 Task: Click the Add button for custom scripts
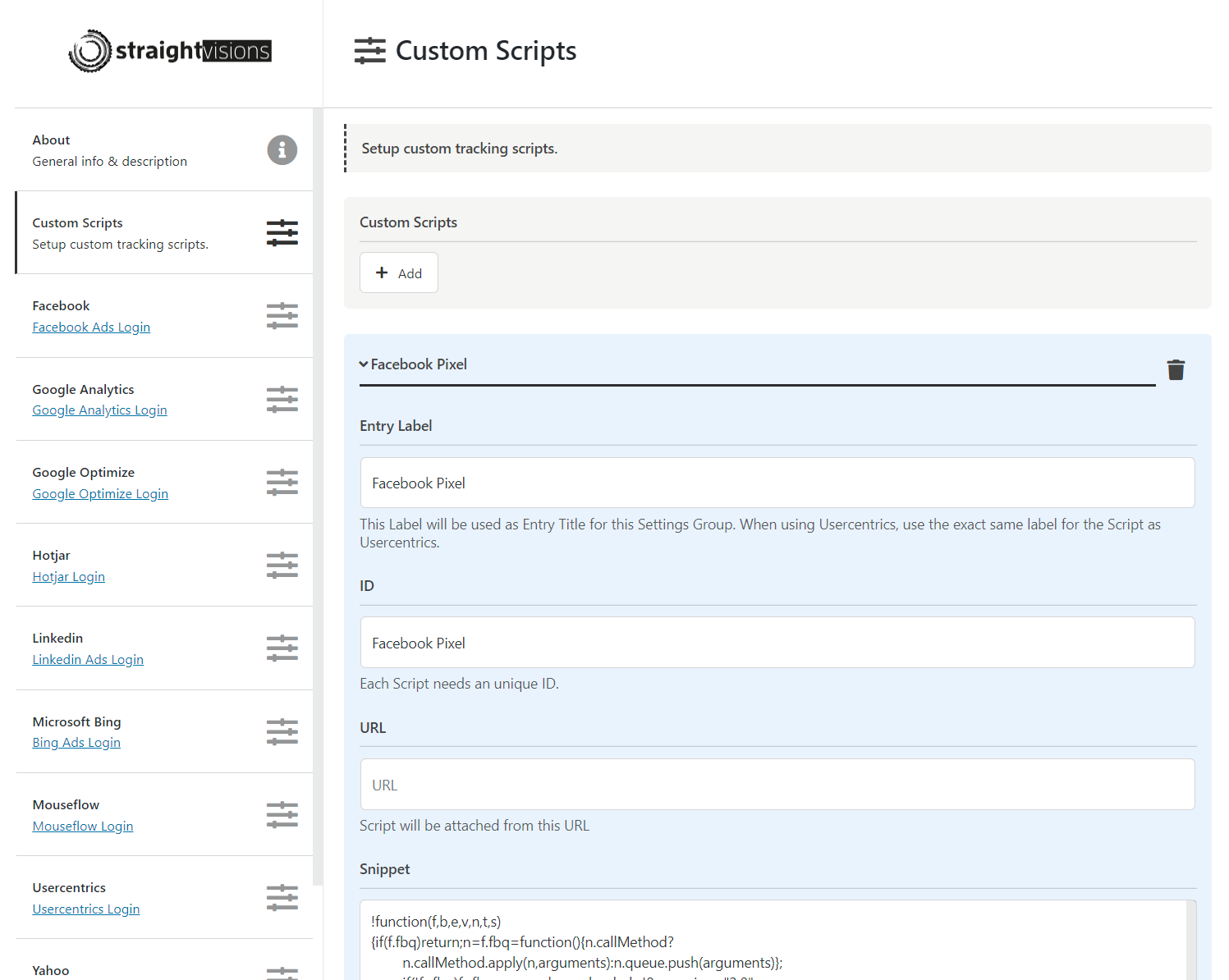click(x=399, y=273)
